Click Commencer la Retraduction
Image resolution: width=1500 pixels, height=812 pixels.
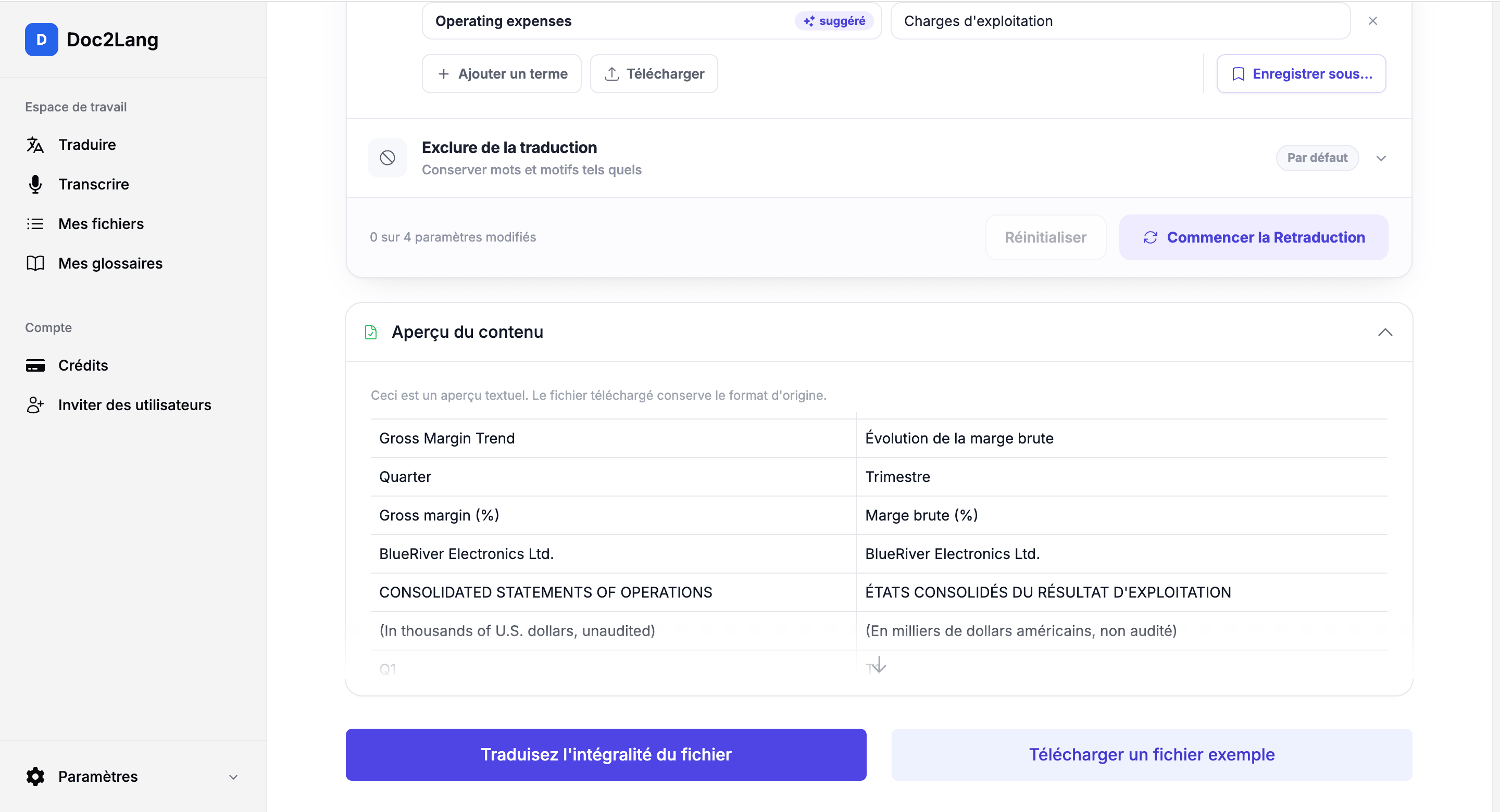click(1253, 237)
